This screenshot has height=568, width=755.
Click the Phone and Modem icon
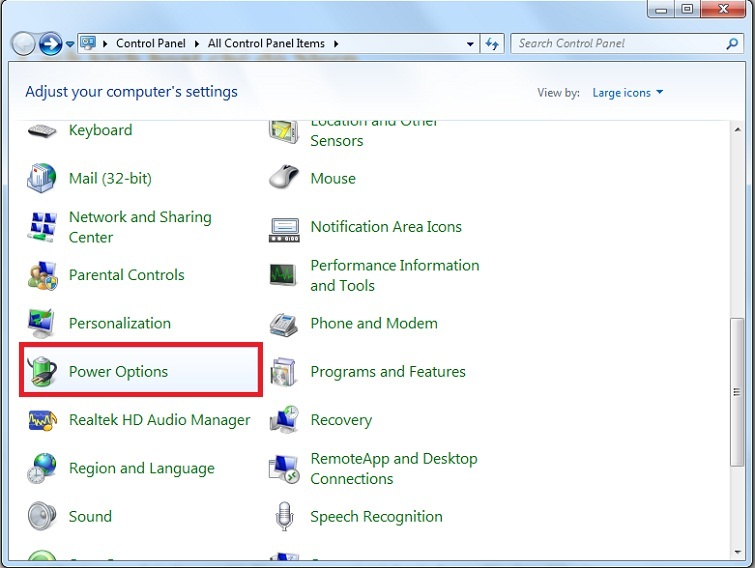tap(285, 324)
